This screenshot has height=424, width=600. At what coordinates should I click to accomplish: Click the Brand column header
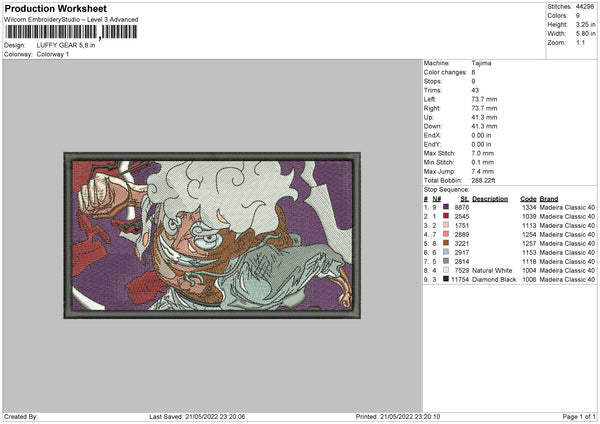[549, 199]
